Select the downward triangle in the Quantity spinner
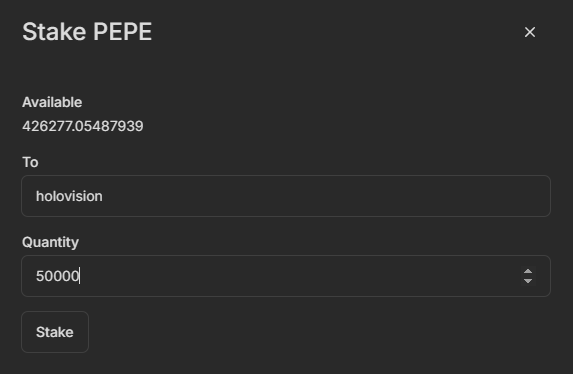This screenshot has width=573, height=374. 528,280
